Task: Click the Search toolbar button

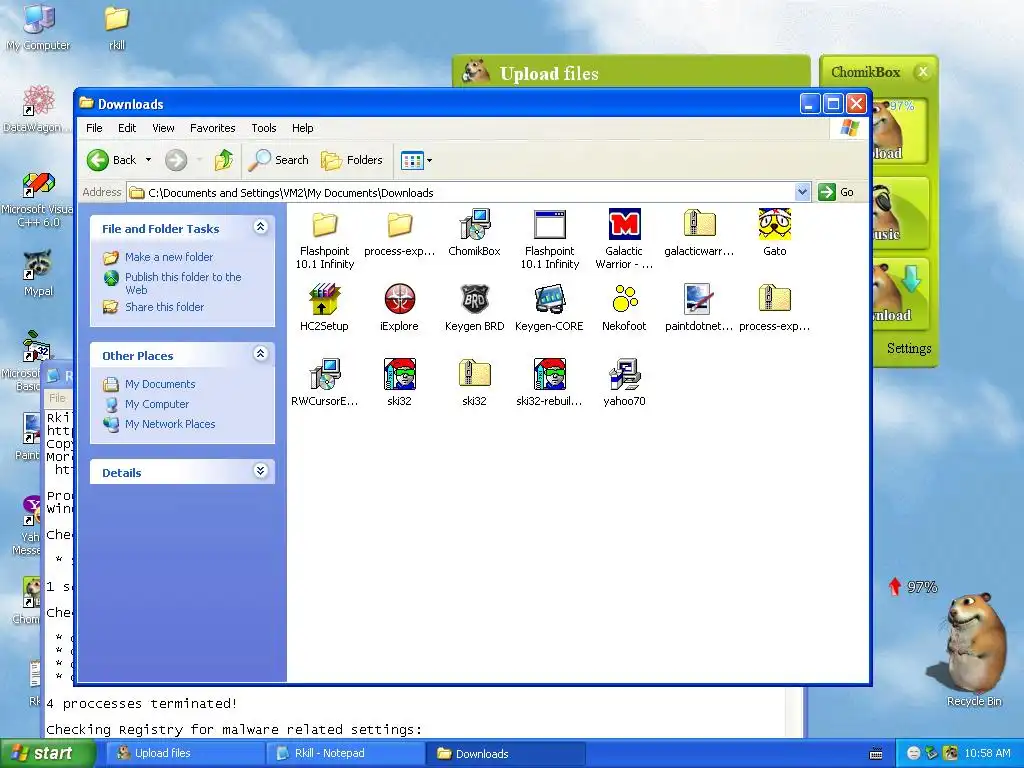Action: (278, 160)
